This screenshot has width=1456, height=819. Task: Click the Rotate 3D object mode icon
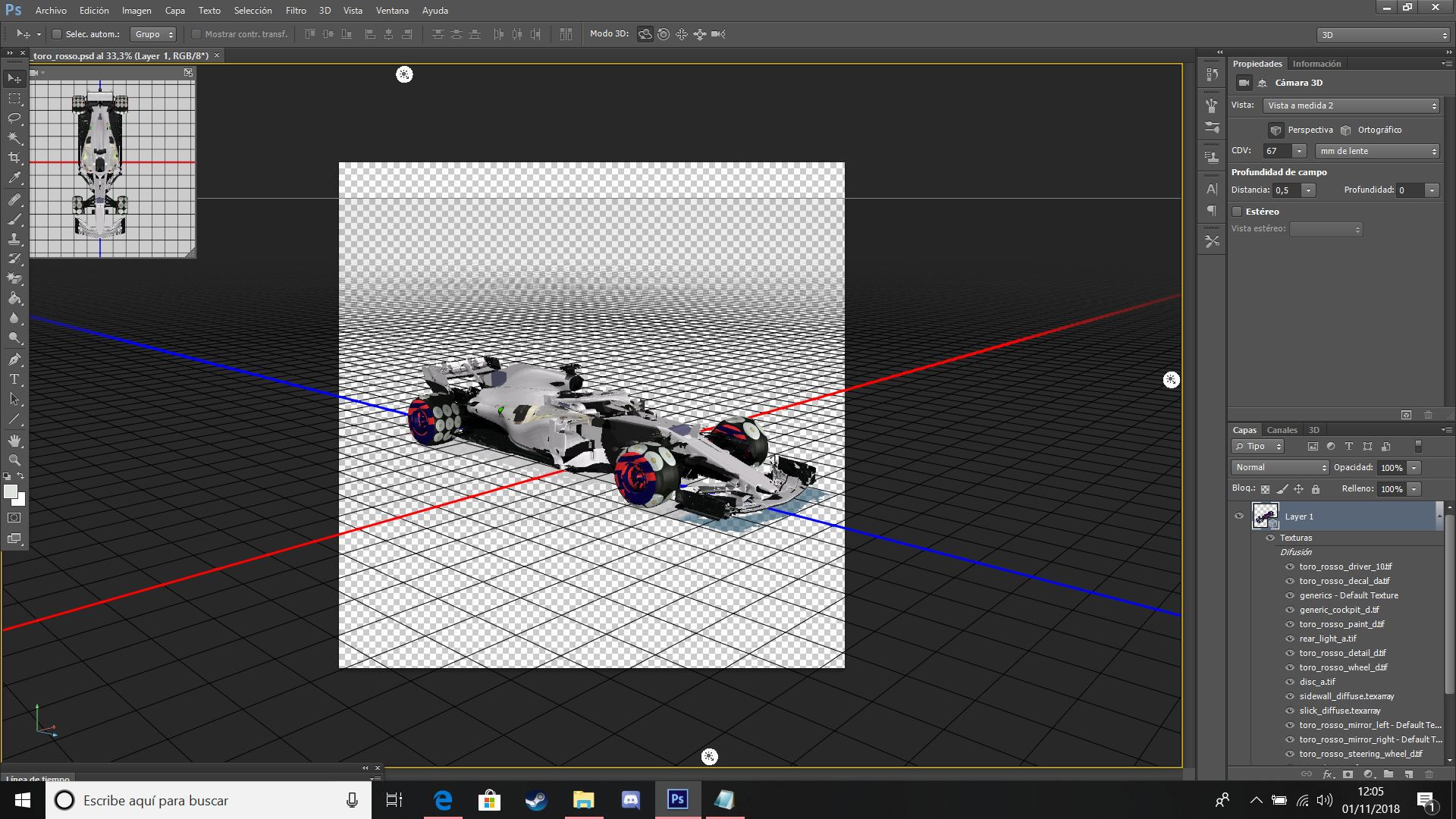point(645,34)
